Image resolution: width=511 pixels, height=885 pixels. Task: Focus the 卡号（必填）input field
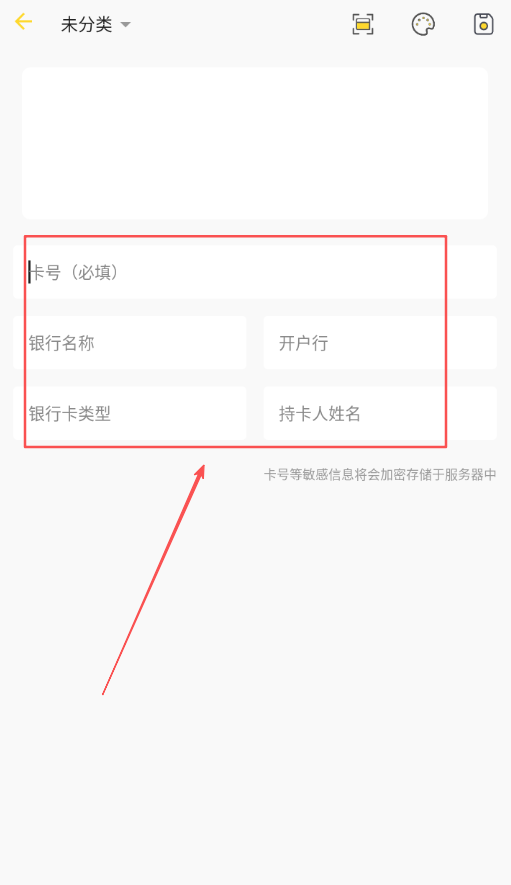tap(255, 272)
